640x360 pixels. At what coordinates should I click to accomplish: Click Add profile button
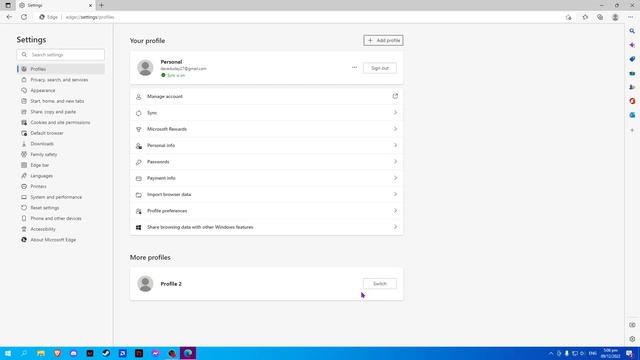click(x=383, y=40)
